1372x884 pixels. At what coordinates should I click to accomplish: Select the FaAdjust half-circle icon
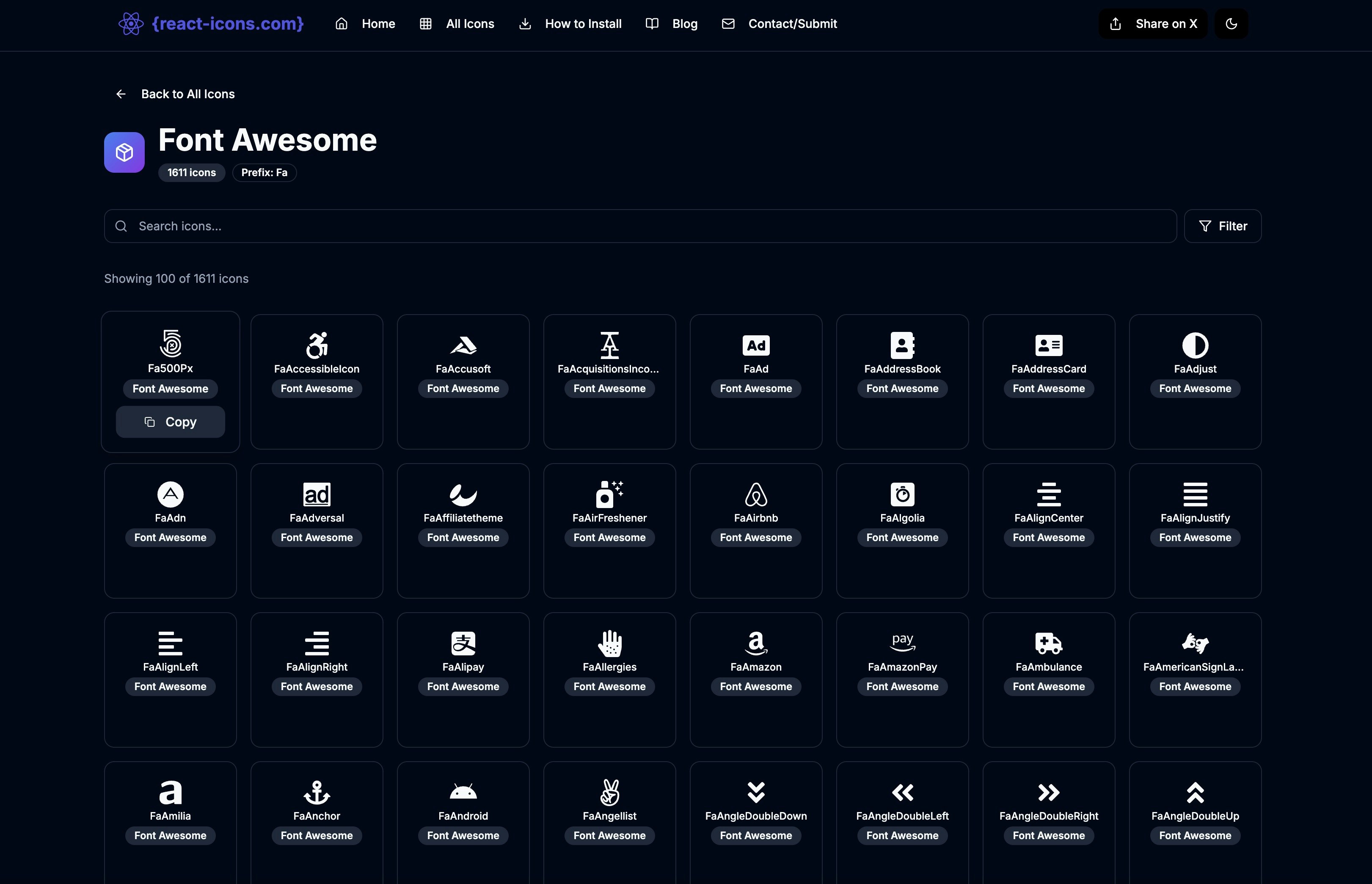(1195, 345)
